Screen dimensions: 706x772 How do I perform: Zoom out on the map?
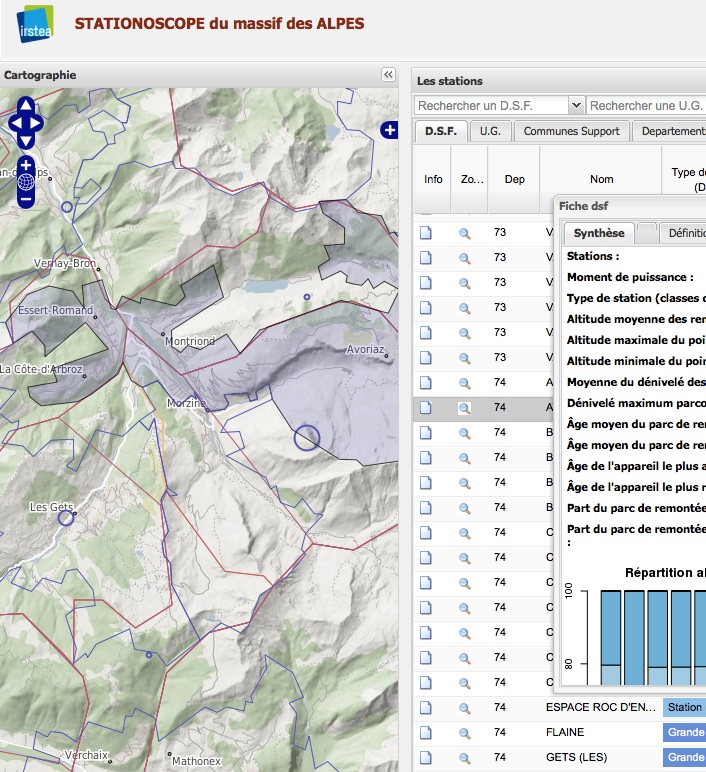pyautogui.click(x=26, y=199)
